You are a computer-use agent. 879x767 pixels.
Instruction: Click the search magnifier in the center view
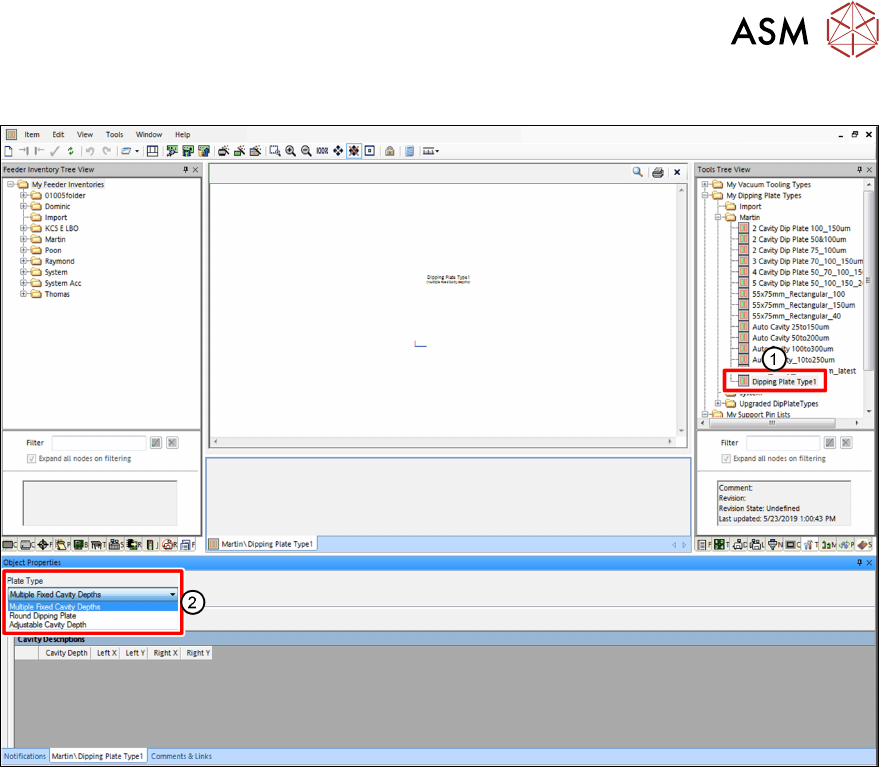[x=637, y=172]
